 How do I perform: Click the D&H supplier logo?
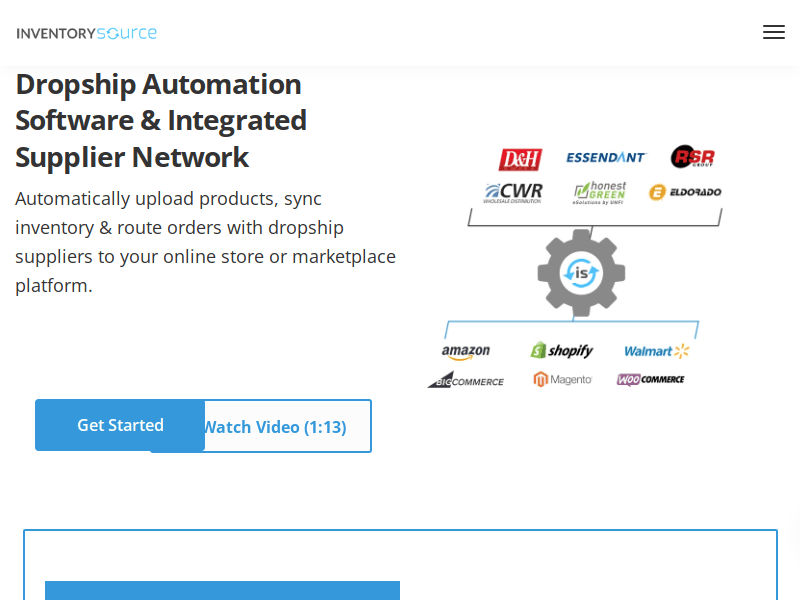(x=520, y=159)
